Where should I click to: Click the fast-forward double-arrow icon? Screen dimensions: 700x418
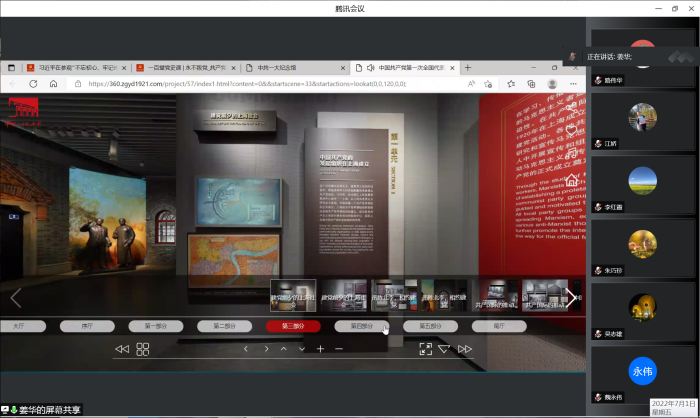click(x=465, y=349)
